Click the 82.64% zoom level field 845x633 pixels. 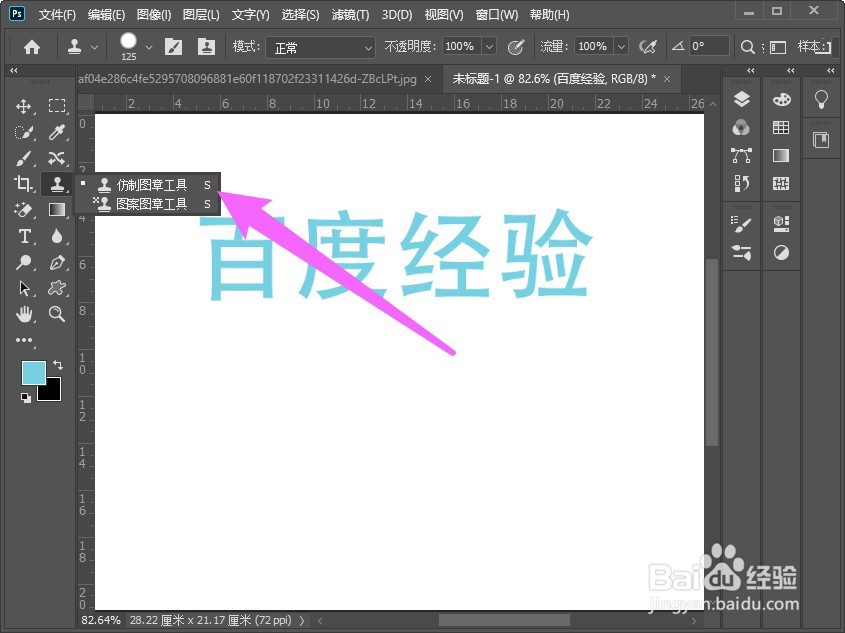101,621
